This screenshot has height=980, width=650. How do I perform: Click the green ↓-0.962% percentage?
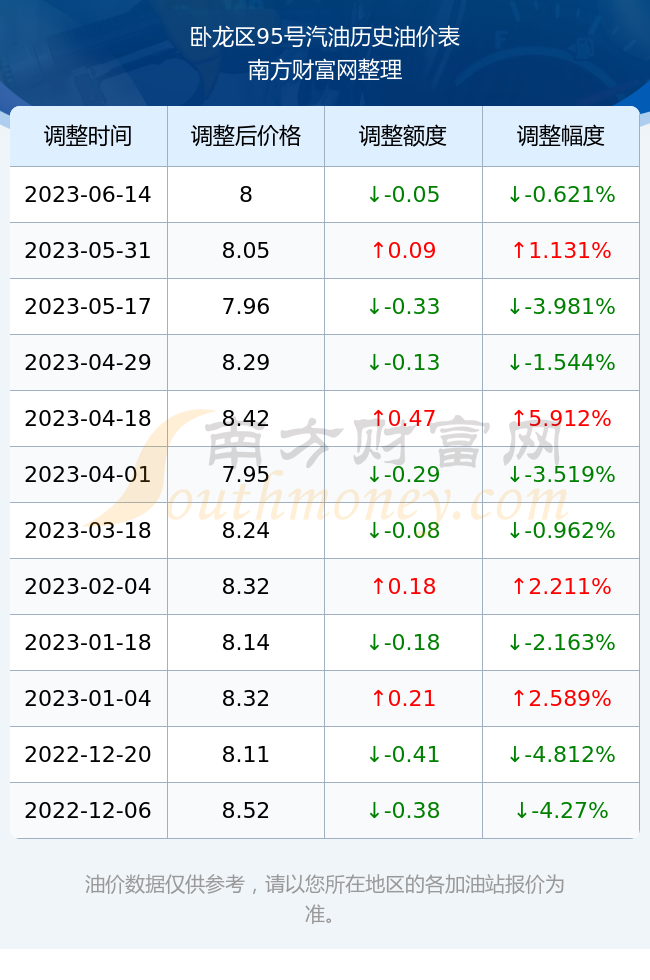pos(561,530)
